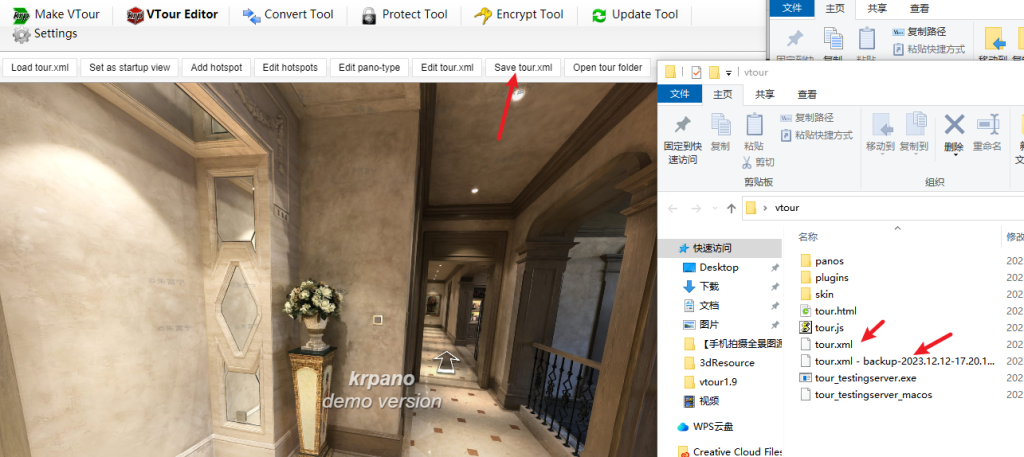The width and height of the screenshot is (1024, 457).
Task: Click Set as startup view button
Action: tap(129, 68)
